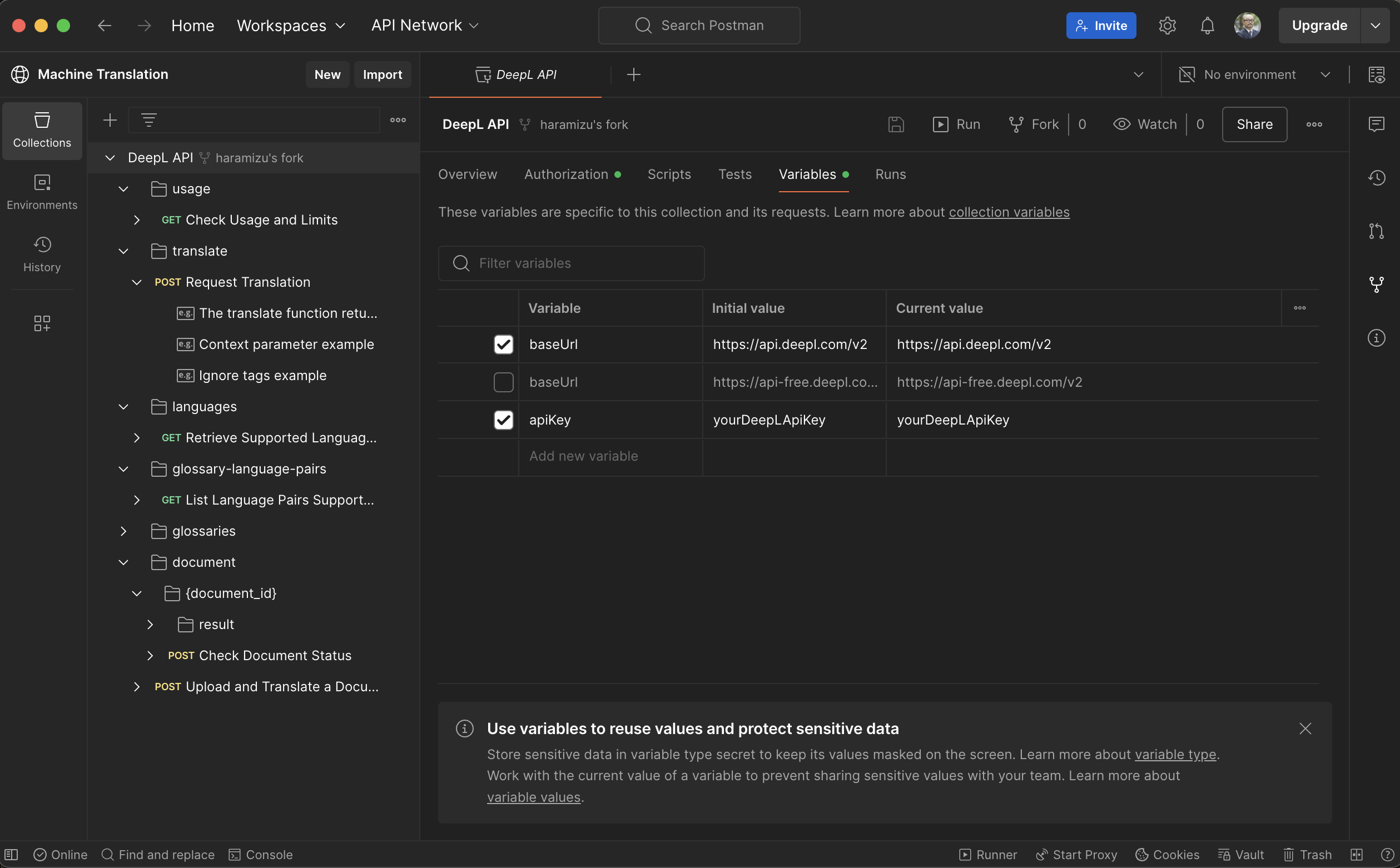Switch to the Authorization tab
Viewport: 1400px width, 868px height.
572,174
